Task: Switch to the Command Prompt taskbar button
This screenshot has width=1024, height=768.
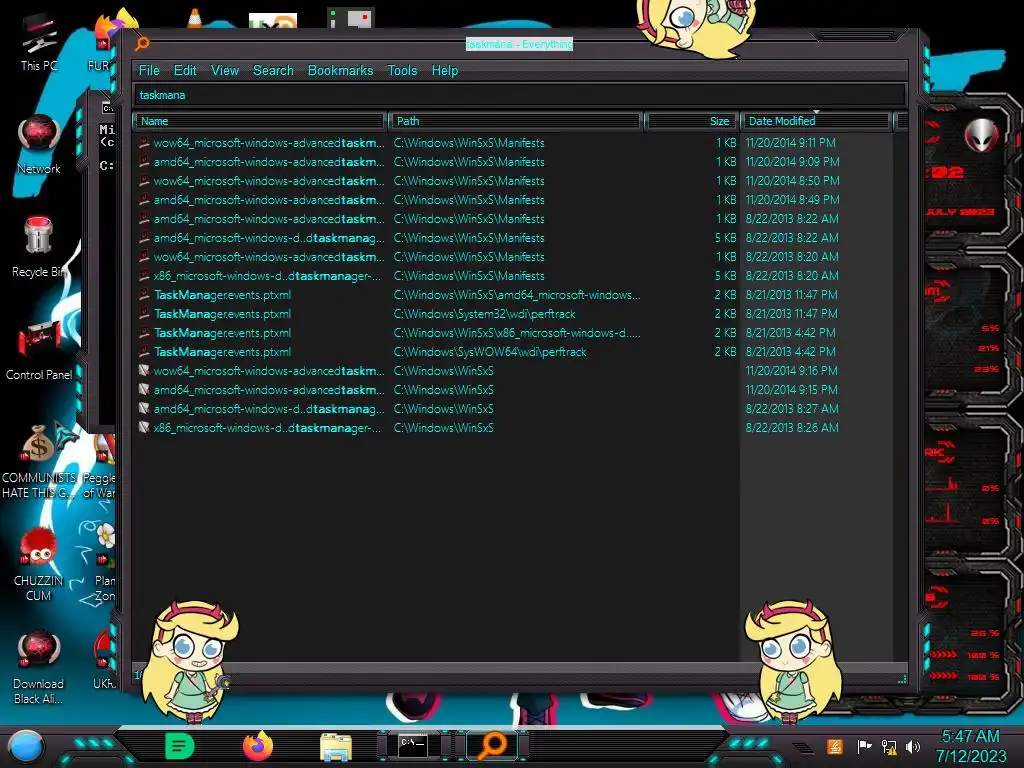Action: [413, 746]
